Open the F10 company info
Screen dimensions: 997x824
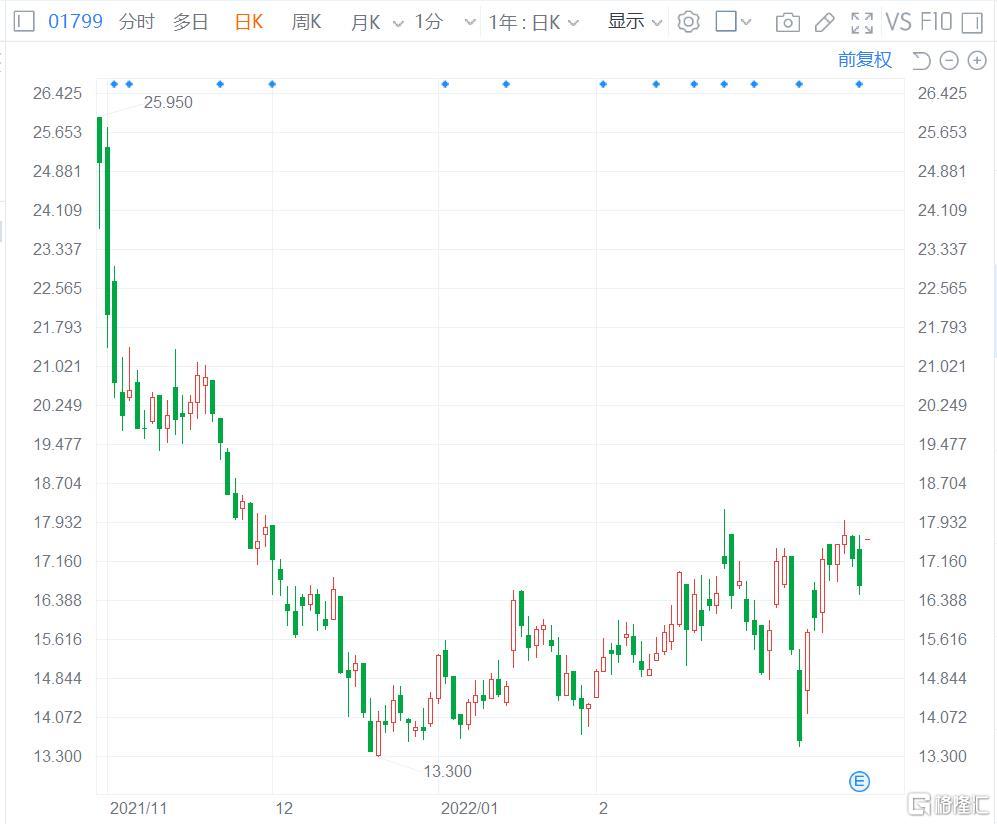pos(935,21)
